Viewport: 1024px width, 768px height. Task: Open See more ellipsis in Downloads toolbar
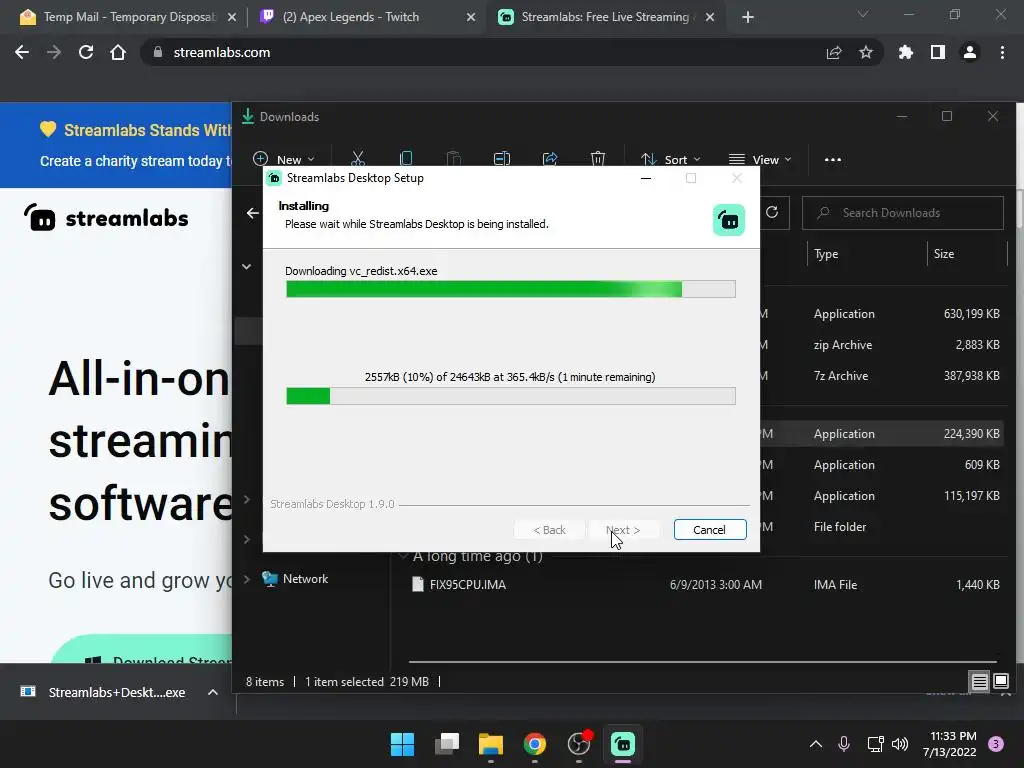point(833,159)
